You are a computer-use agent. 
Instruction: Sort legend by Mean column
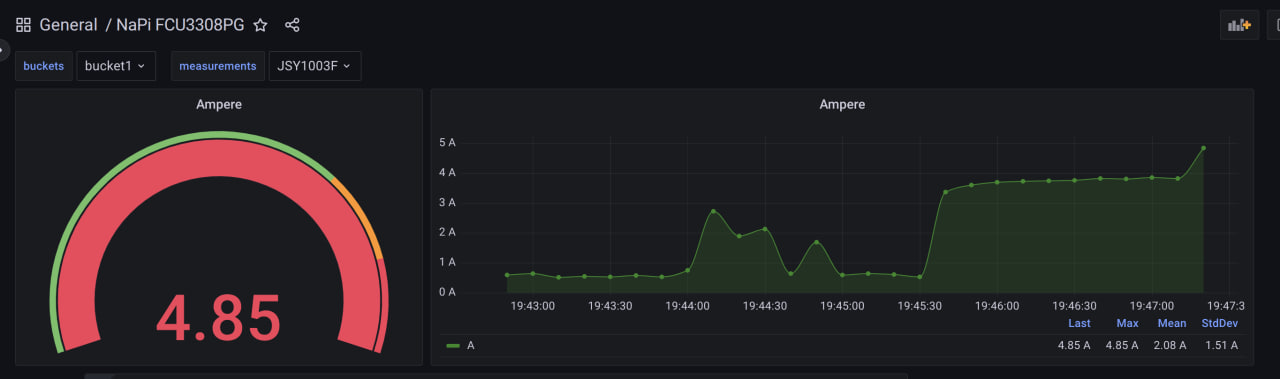coord(1171,323)
